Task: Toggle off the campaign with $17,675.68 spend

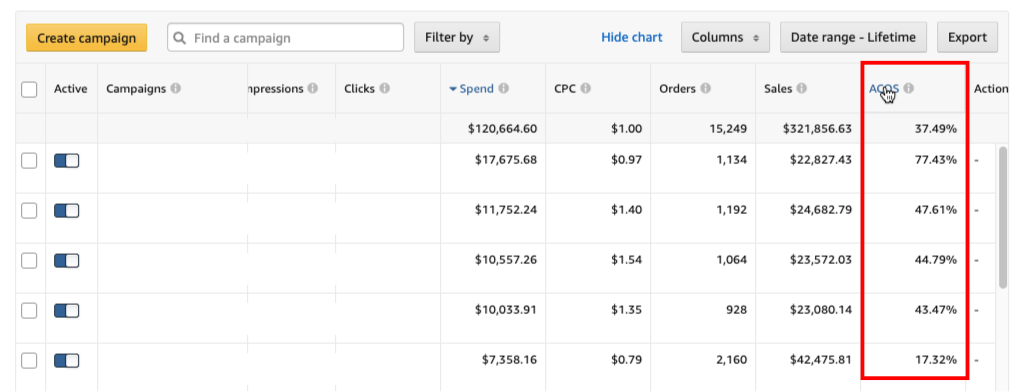Action: click(66, 160)
